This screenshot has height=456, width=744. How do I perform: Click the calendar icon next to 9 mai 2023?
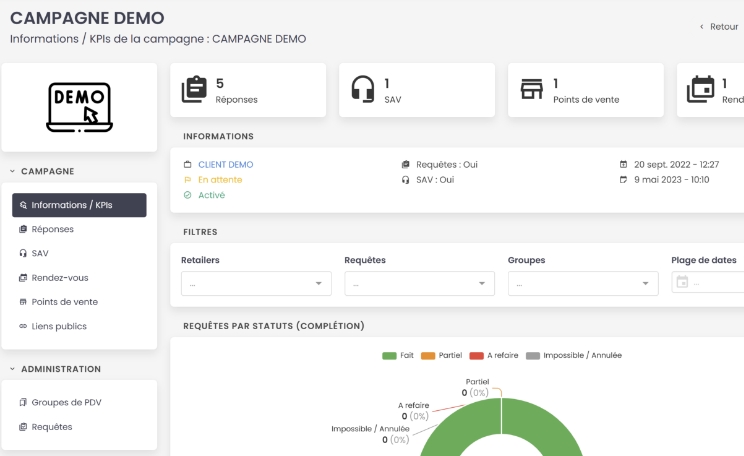pyautogui.click(x=623, y=180)
